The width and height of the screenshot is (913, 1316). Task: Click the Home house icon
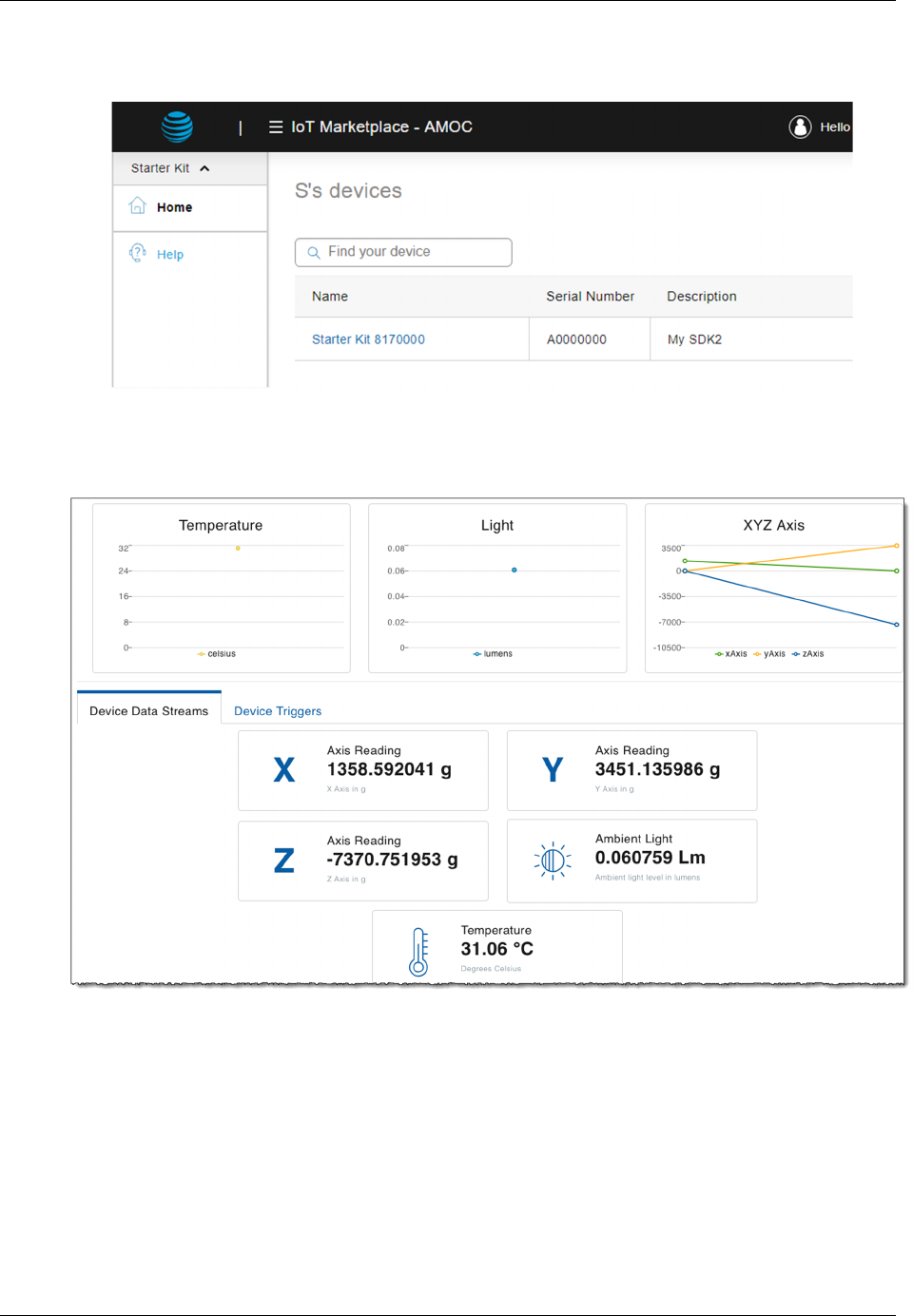coord(138,205)
